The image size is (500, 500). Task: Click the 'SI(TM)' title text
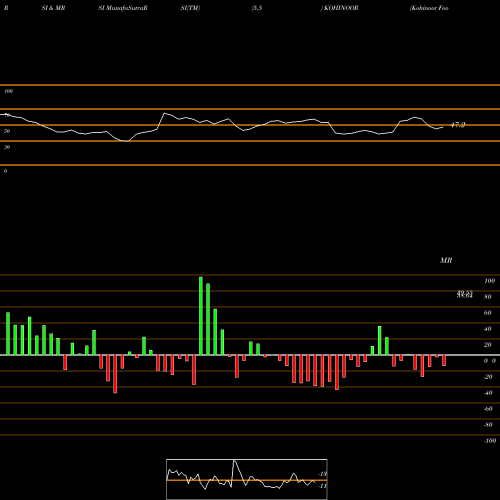(x=190, y=8)
